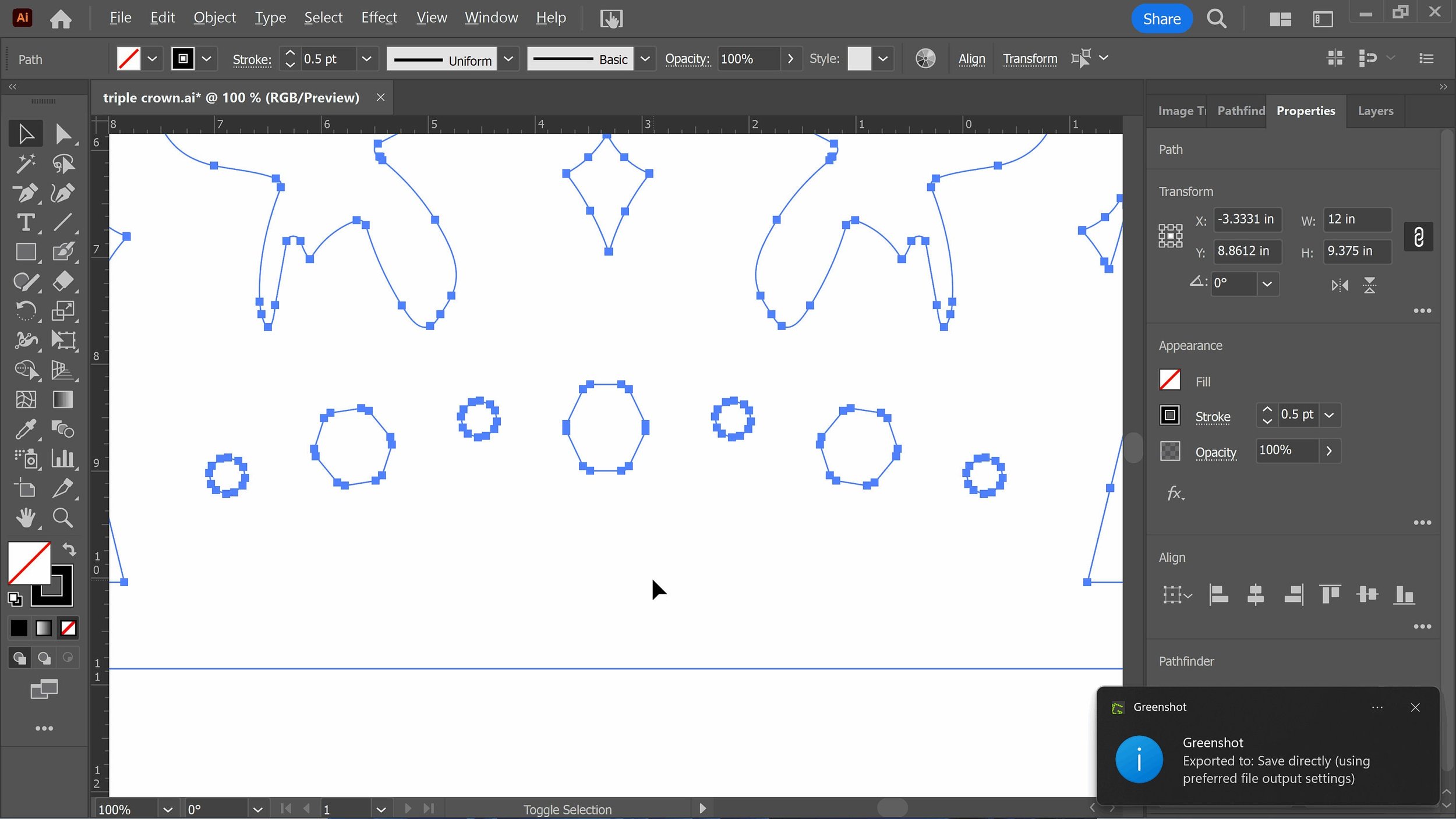Open the Basic brush definition dropdown
This screenshot has height=819, width=1456.
[x=645, y=59]
